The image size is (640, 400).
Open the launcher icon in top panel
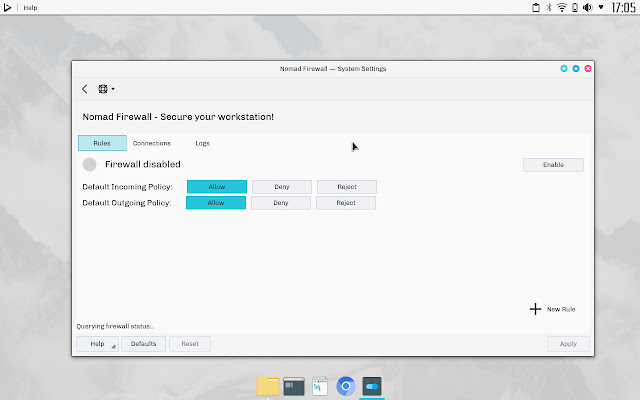click(7, 7)
